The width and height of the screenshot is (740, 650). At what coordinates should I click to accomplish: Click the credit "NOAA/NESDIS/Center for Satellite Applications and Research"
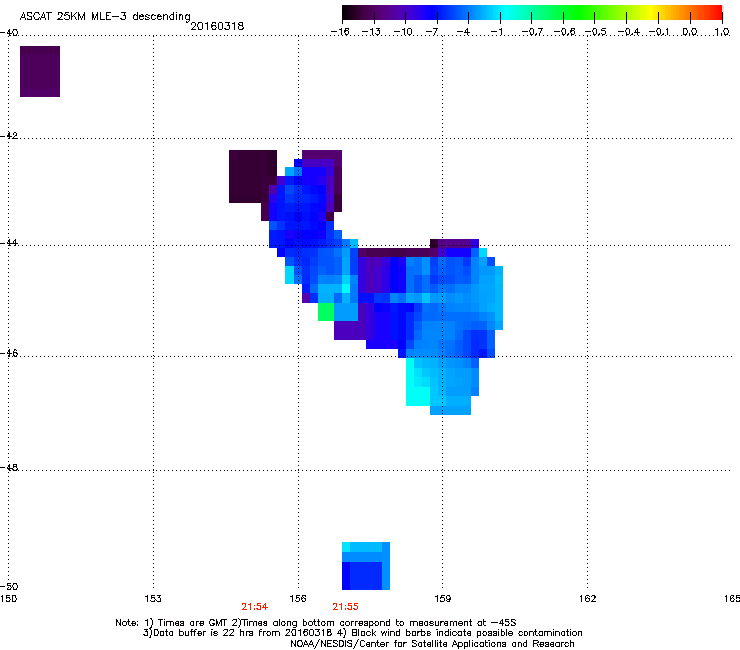point(432,644)
